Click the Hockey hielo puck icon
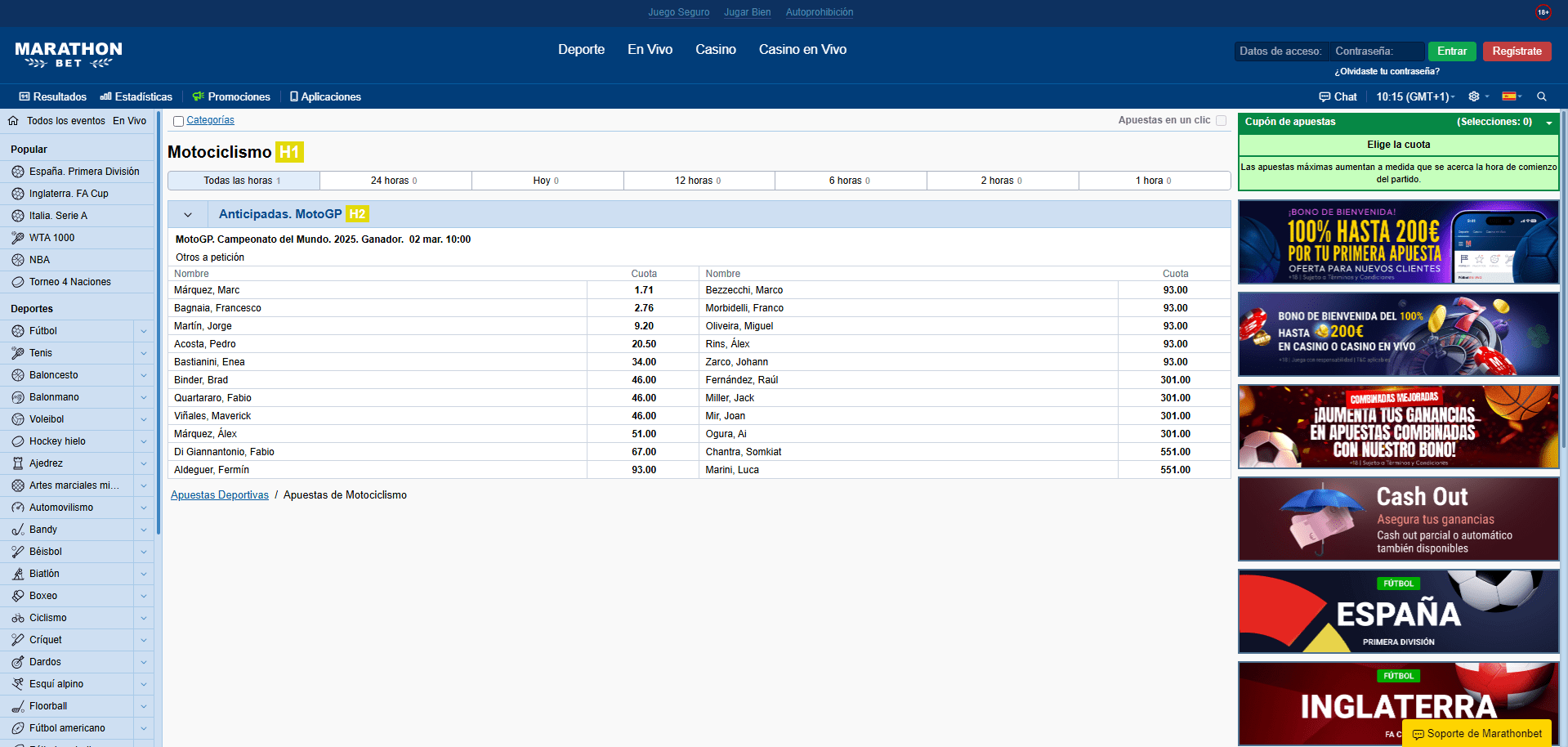This screenshot has width=1568, height=747. (x=18, y=441)
